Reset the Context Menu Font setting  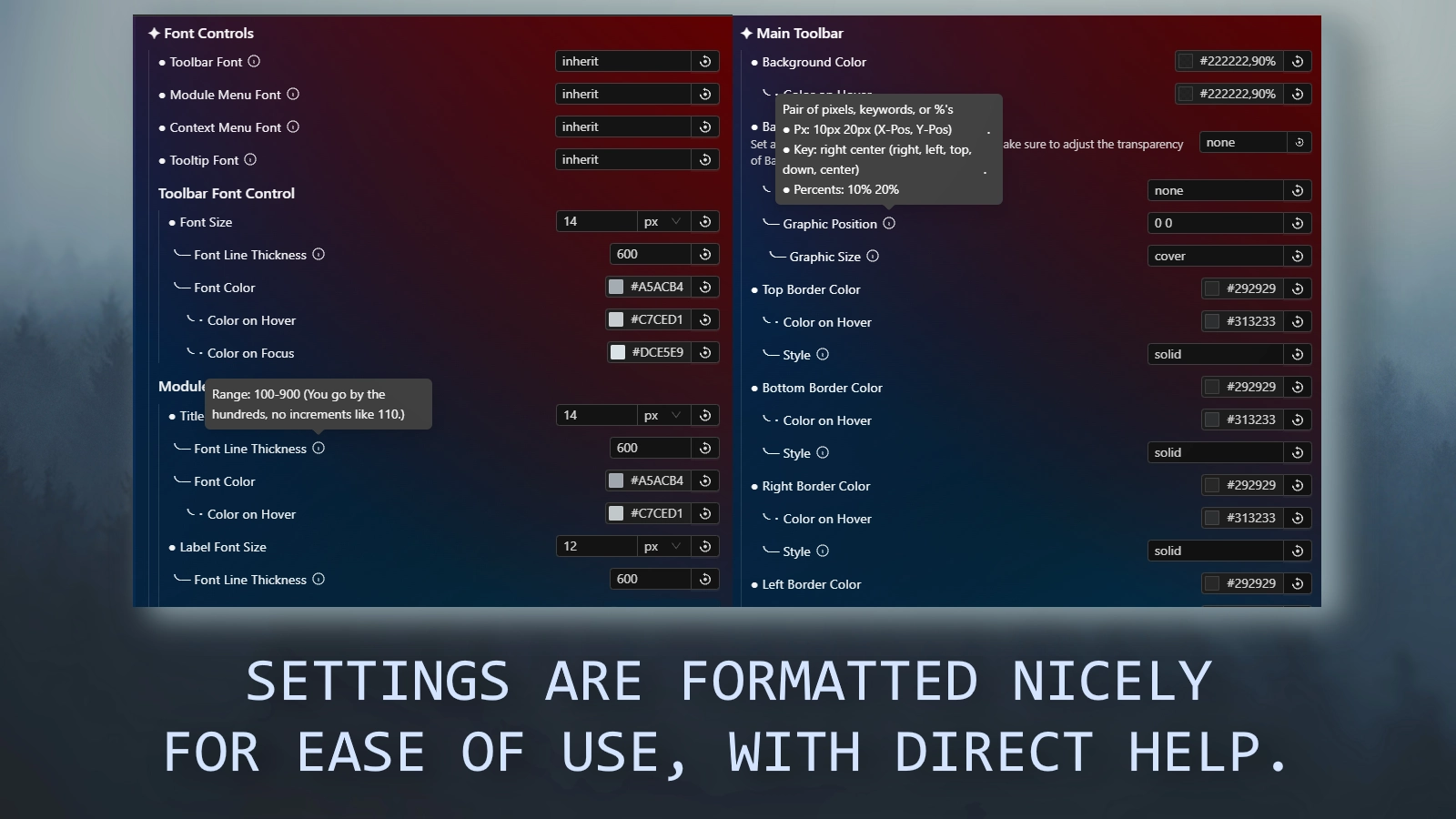pos(705,127)
